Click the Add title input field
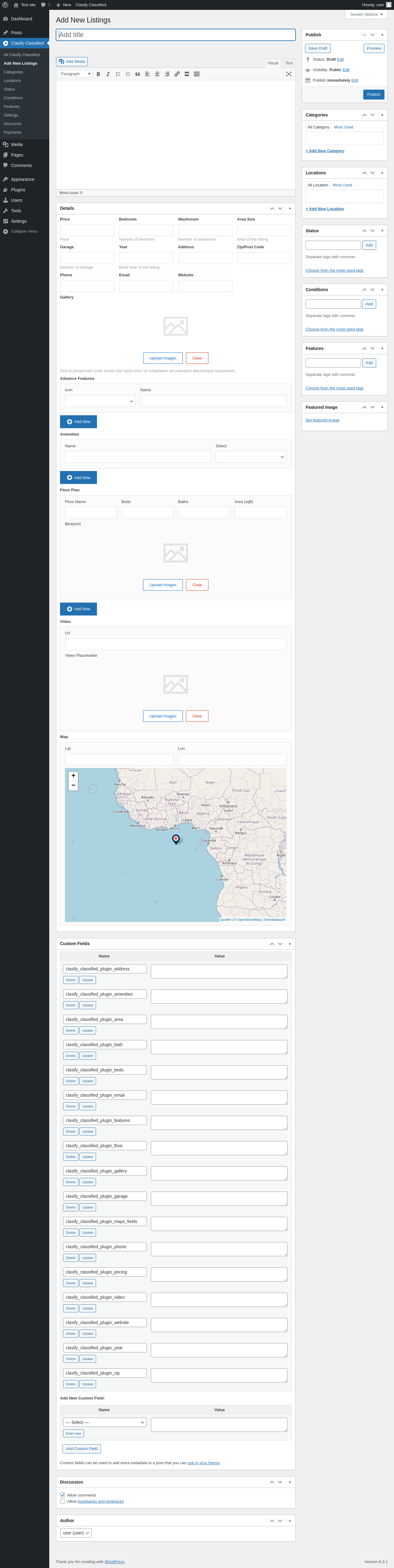 tap(176, 35)
